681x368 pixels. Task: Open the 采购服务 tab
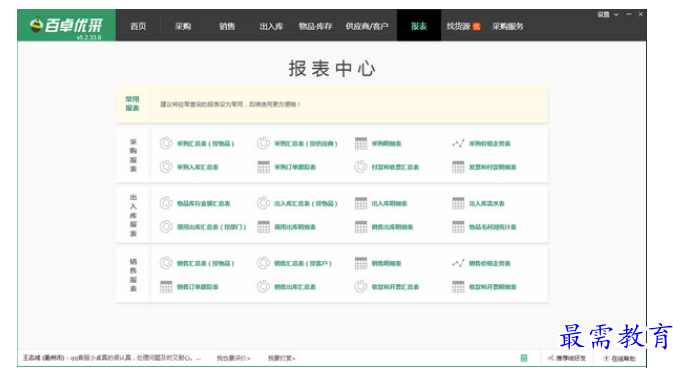click(508, 26)
